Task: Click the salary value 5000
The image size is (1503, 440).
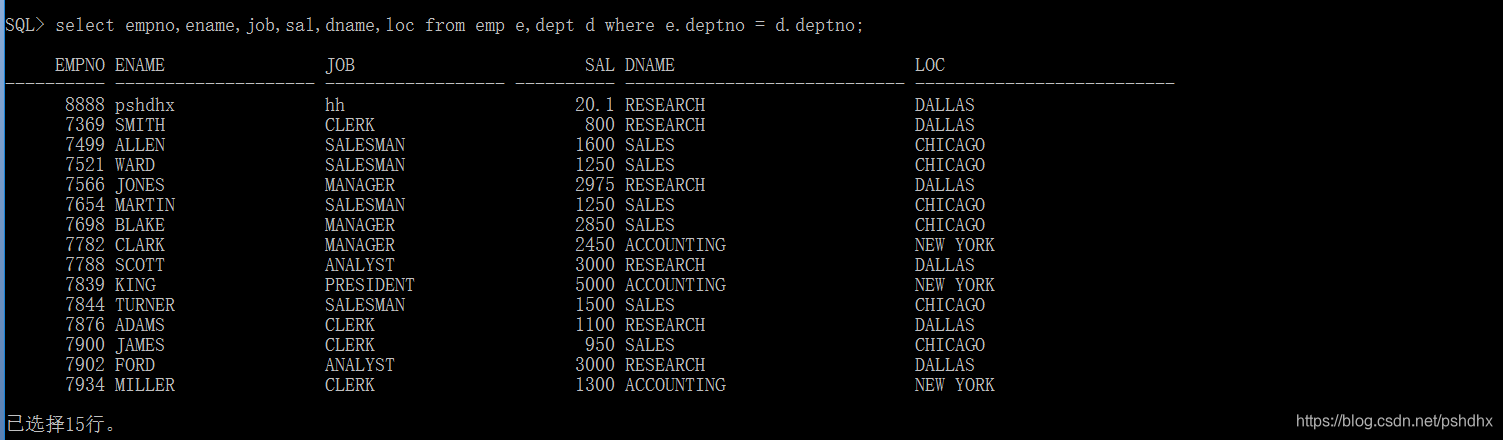Action: (x=595, y=285)
